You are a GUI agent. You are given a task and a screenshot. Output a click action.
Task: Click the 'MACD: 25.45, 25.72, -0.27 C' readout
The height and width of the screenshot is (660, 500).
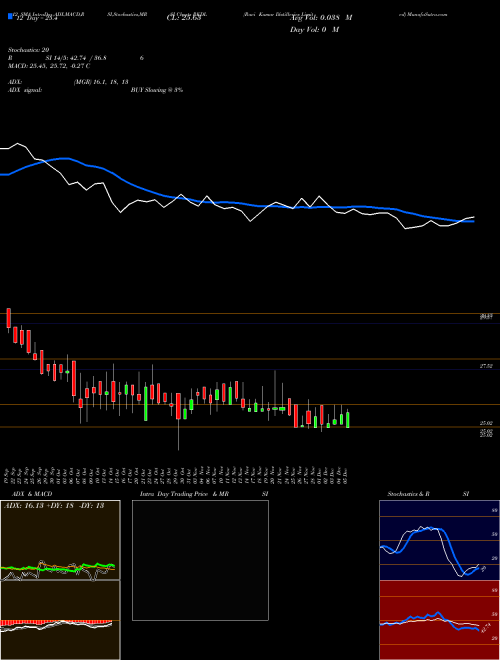(x=49, y=66)
